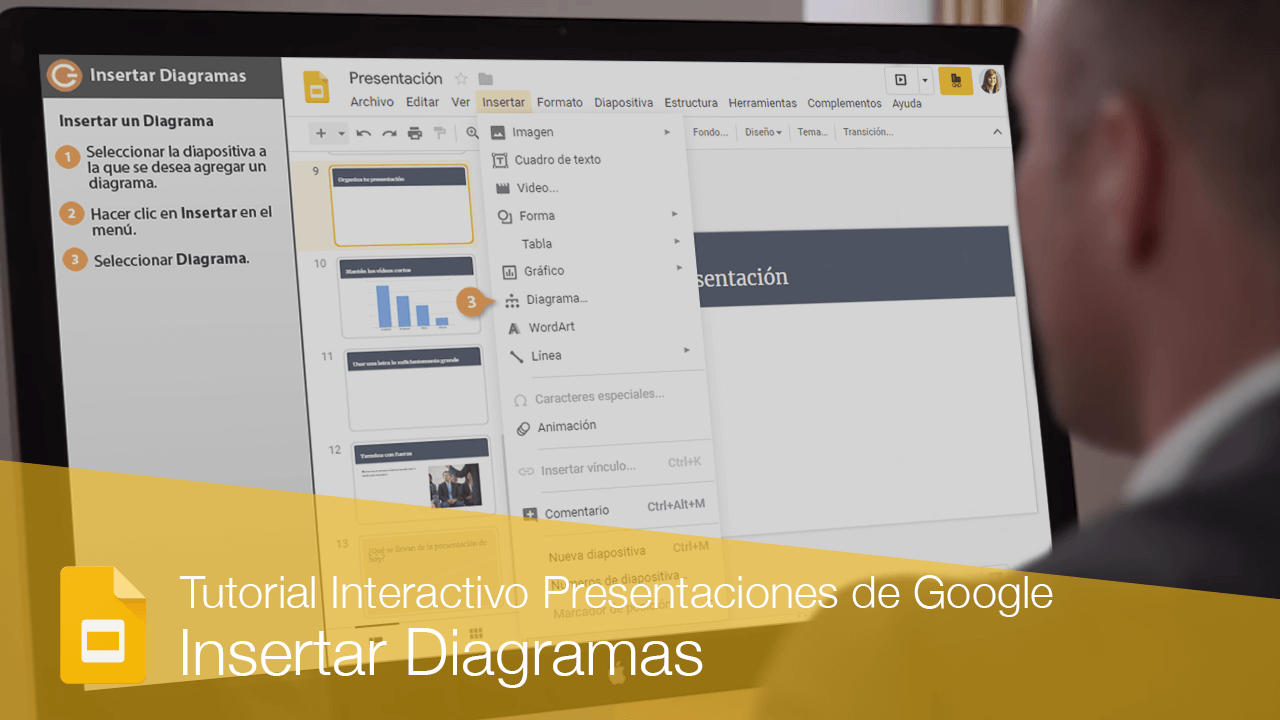Click the CustomGuide logo in tutorial panel
The width and height of the screenshot is (1280, 720).
(x=65, y=75)
